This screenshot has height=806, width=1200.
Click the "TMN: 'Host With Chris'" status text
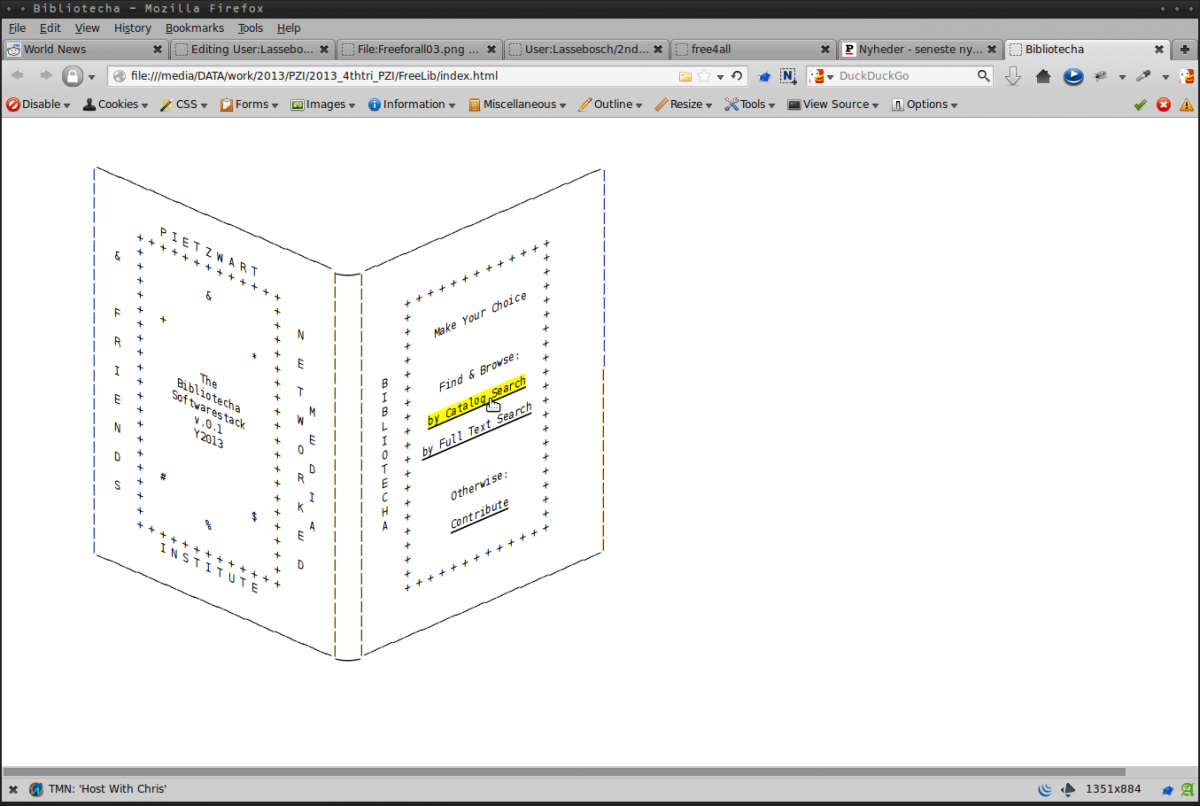coord(107,790)
